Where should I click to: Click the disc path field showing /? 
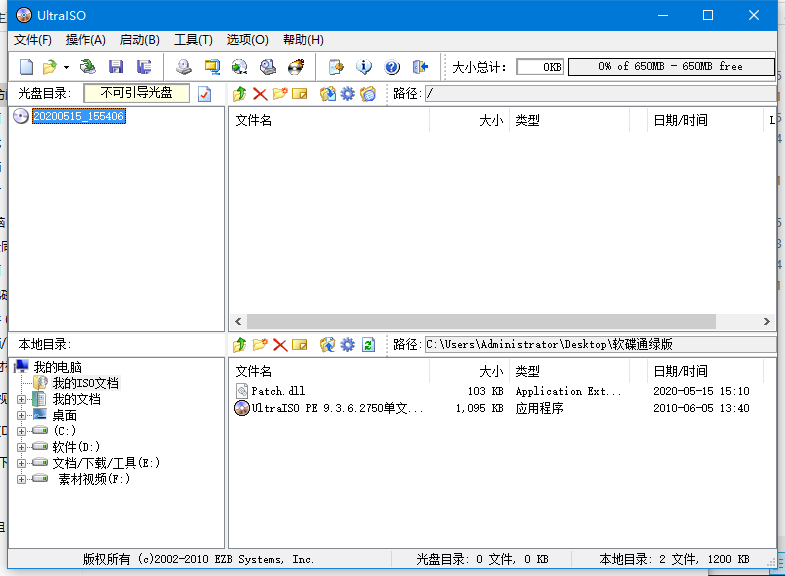pos(601,94)
